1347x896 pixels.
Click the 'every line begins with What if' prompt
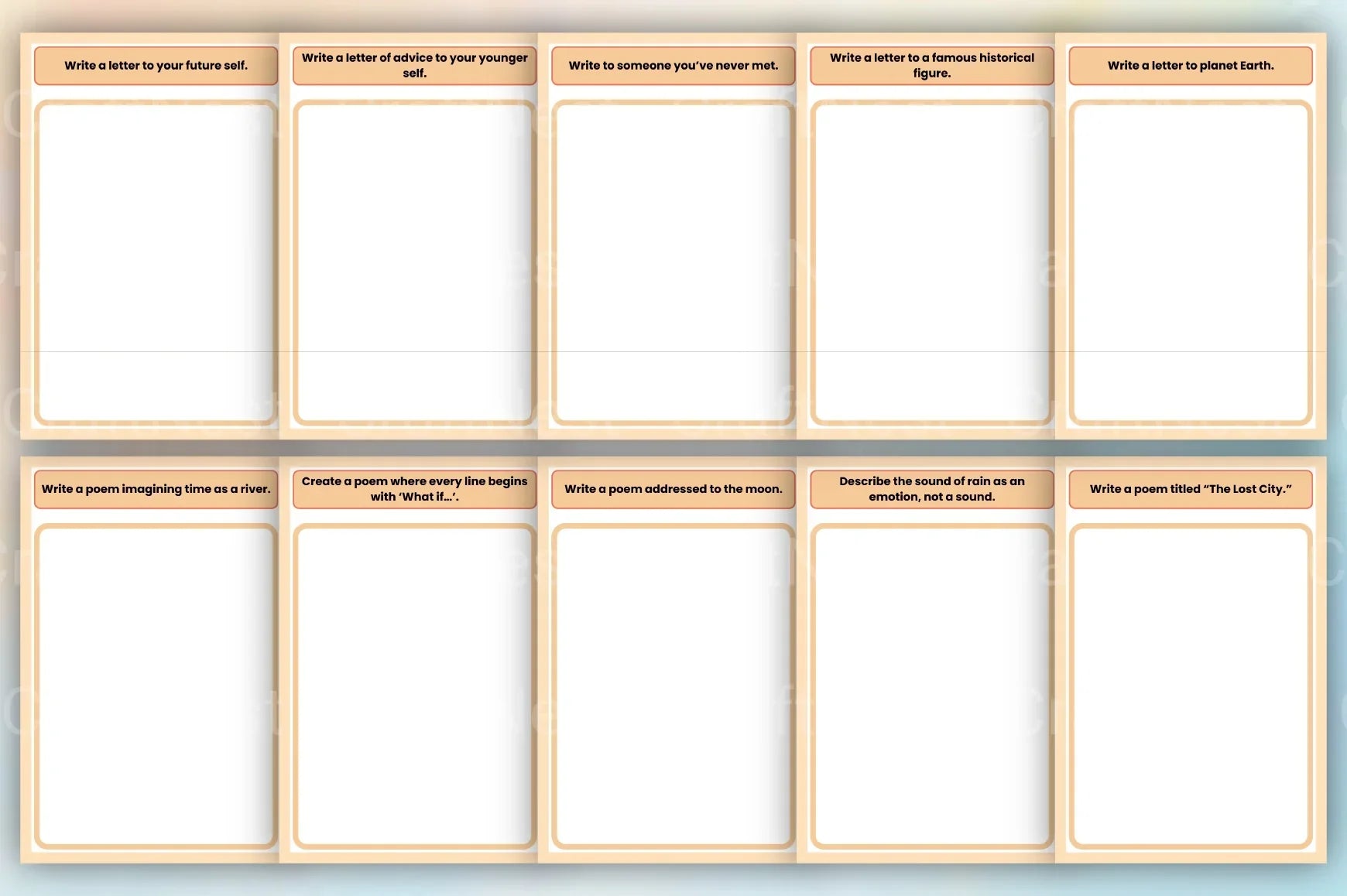tap(414, 489)
